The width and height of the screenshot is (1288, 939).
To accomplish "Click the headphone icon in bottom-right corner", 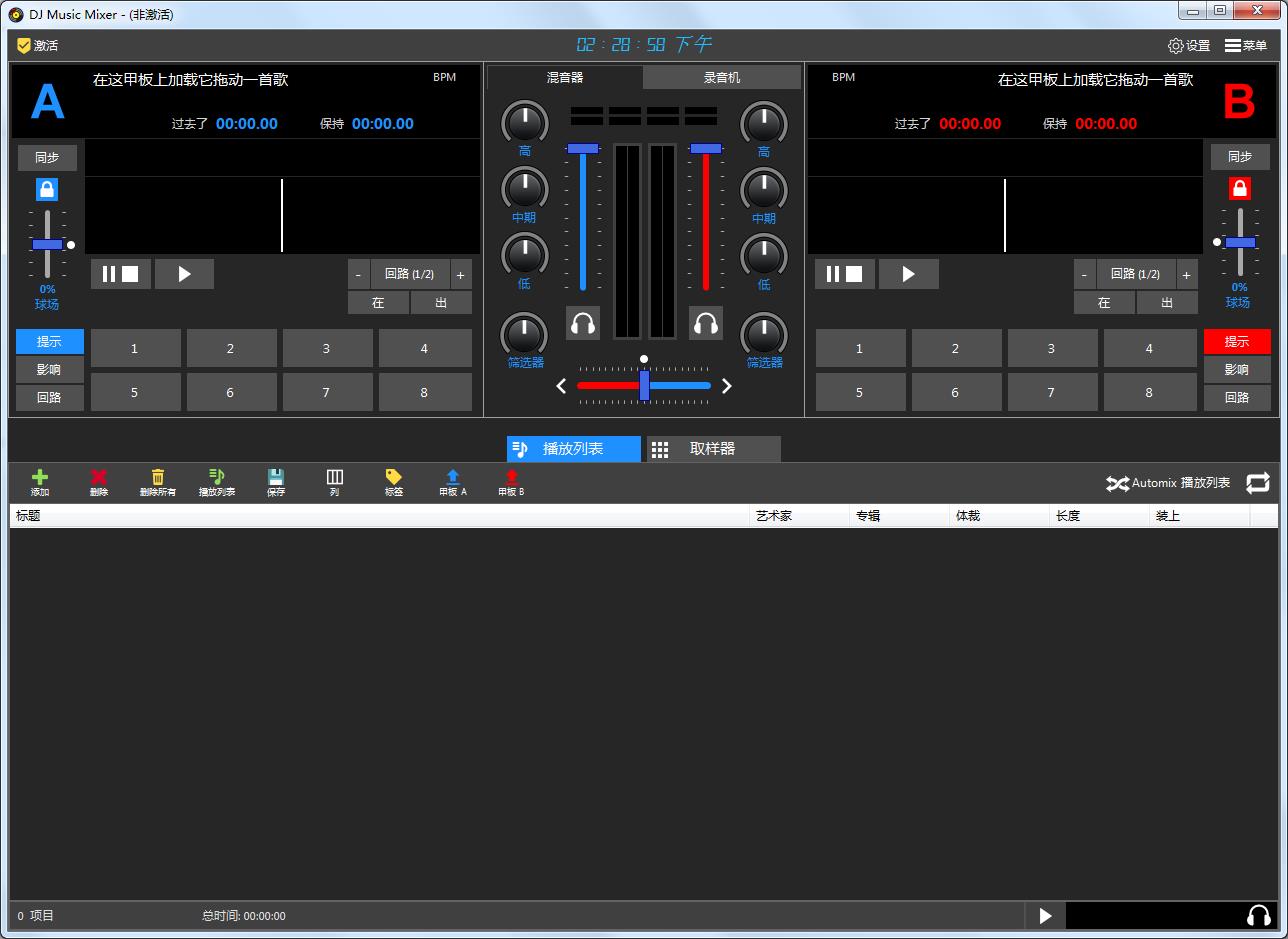I will tap(1260, 915).
